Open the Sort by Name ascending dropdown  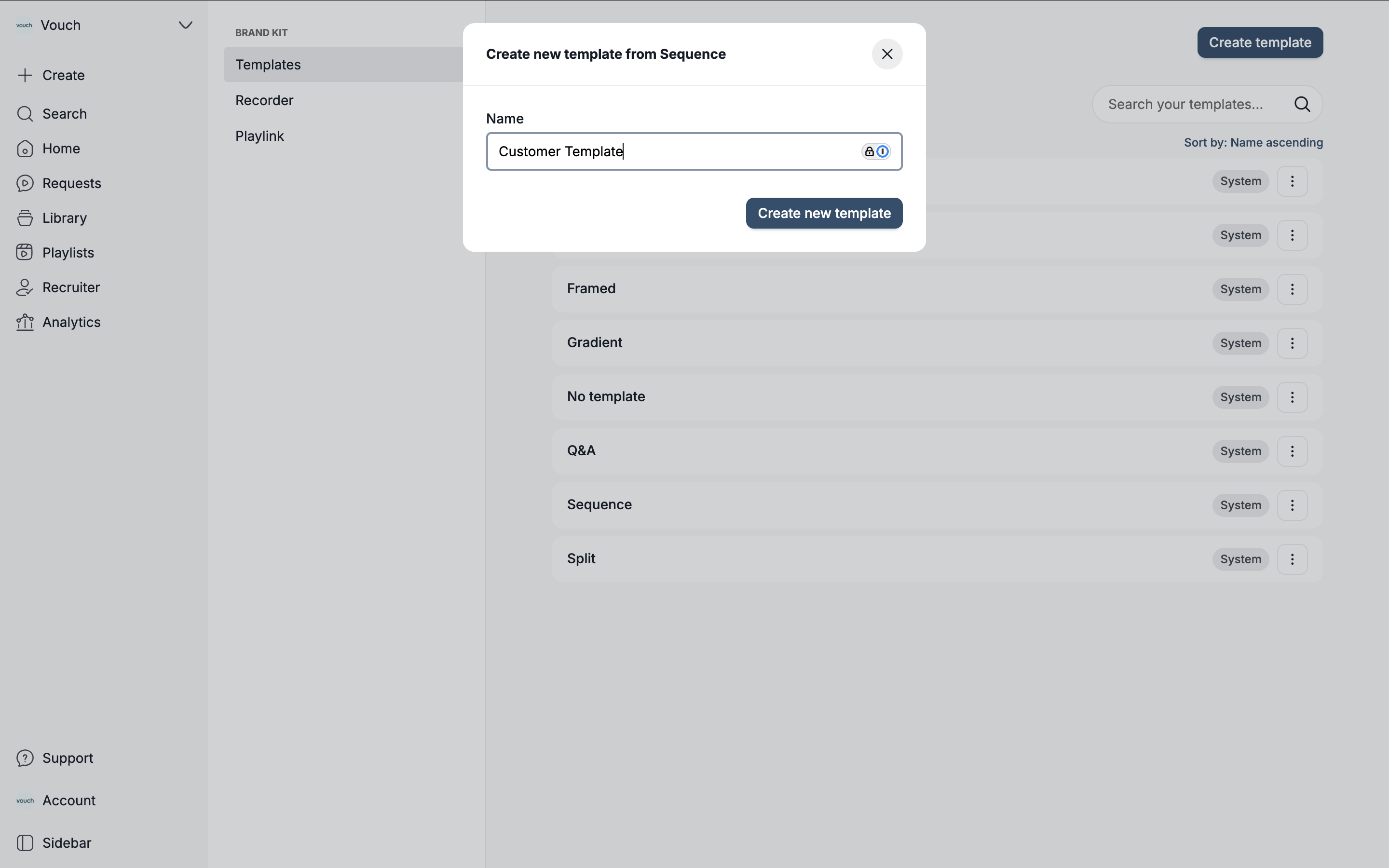point(1253,142)
